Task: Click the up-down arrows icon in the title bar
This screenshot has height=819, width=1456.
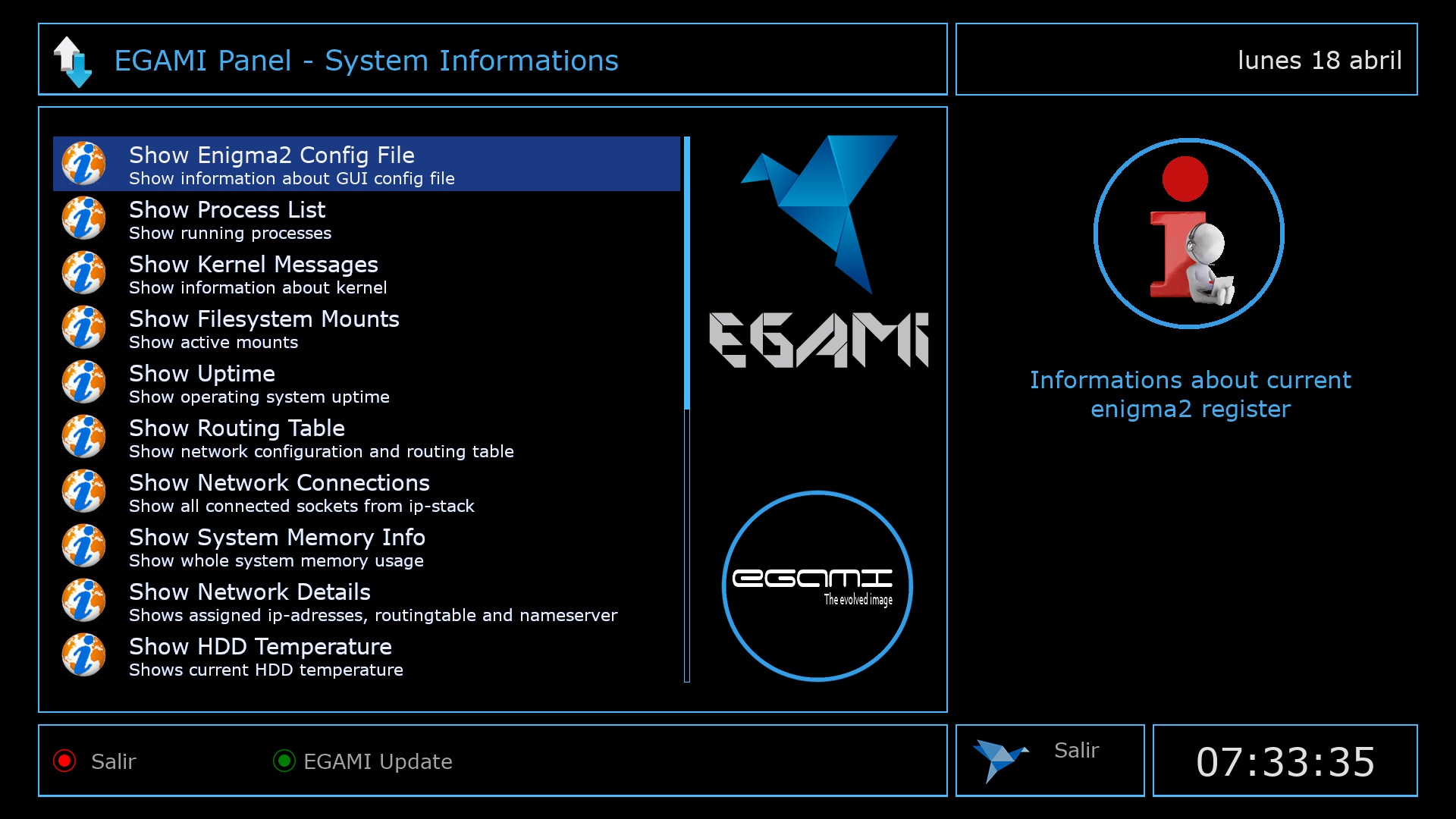Action: (73, 61)
